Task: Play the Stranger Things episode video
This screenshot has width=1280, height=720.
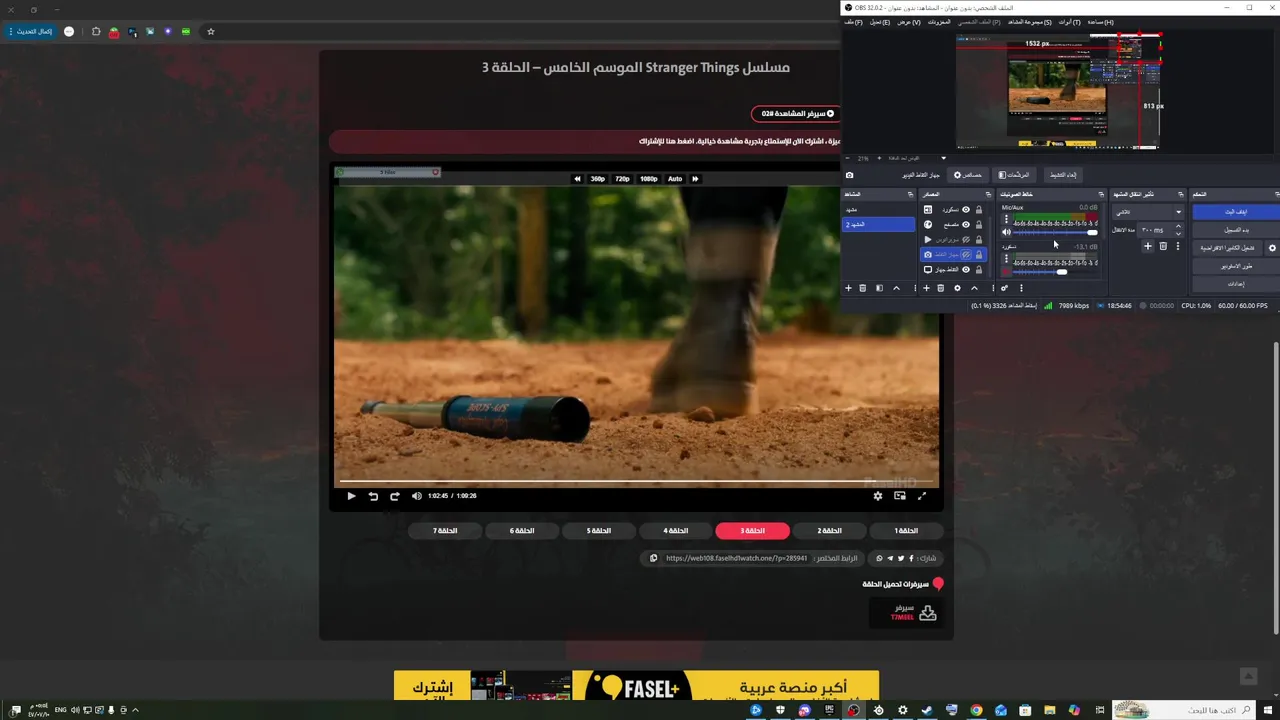Action: pyautogui.click(x=351, y=496)
